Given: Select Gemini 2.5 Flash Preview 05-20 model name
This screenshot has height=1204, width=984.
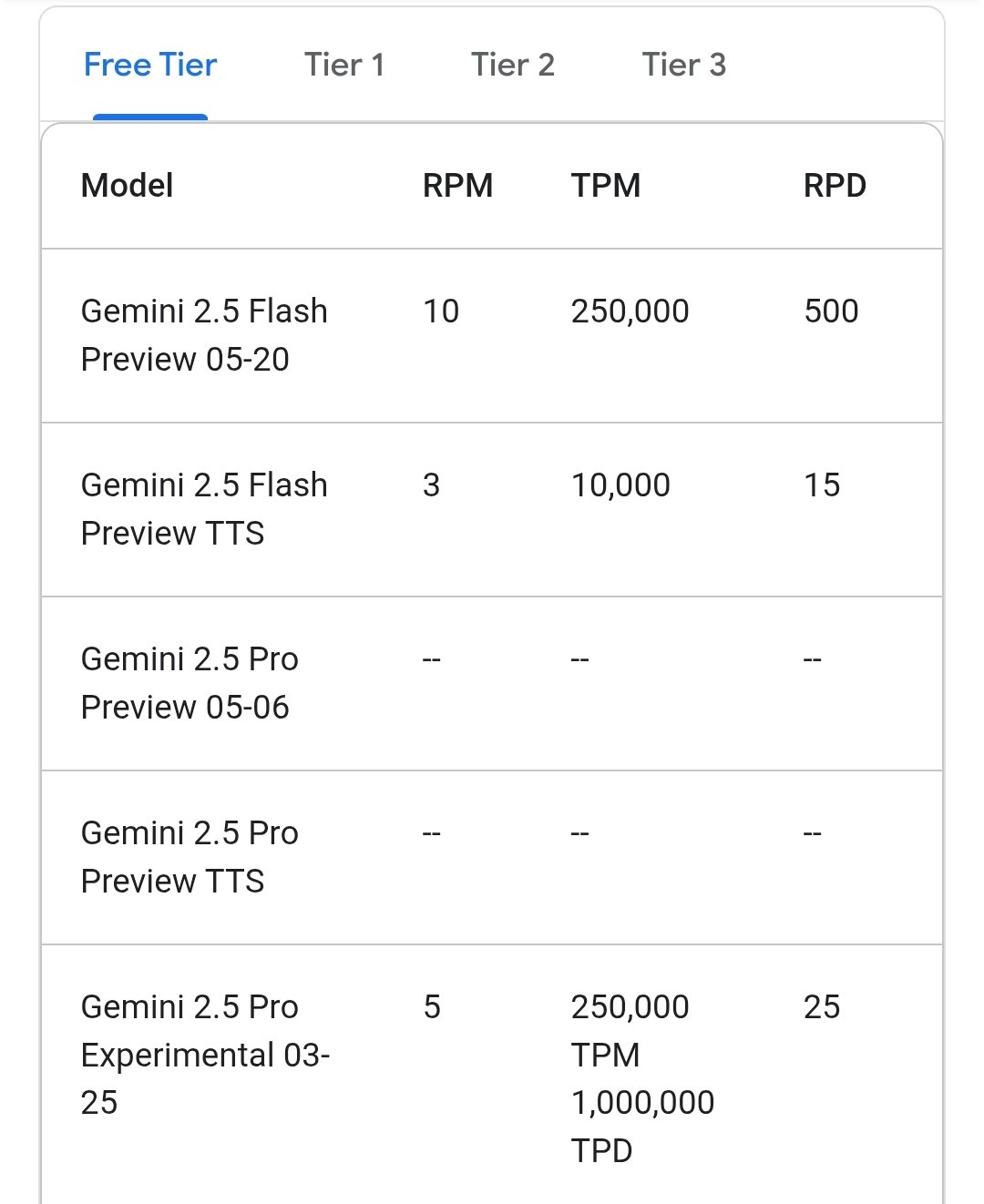Looking at the screenshot, I should (203, 335).
